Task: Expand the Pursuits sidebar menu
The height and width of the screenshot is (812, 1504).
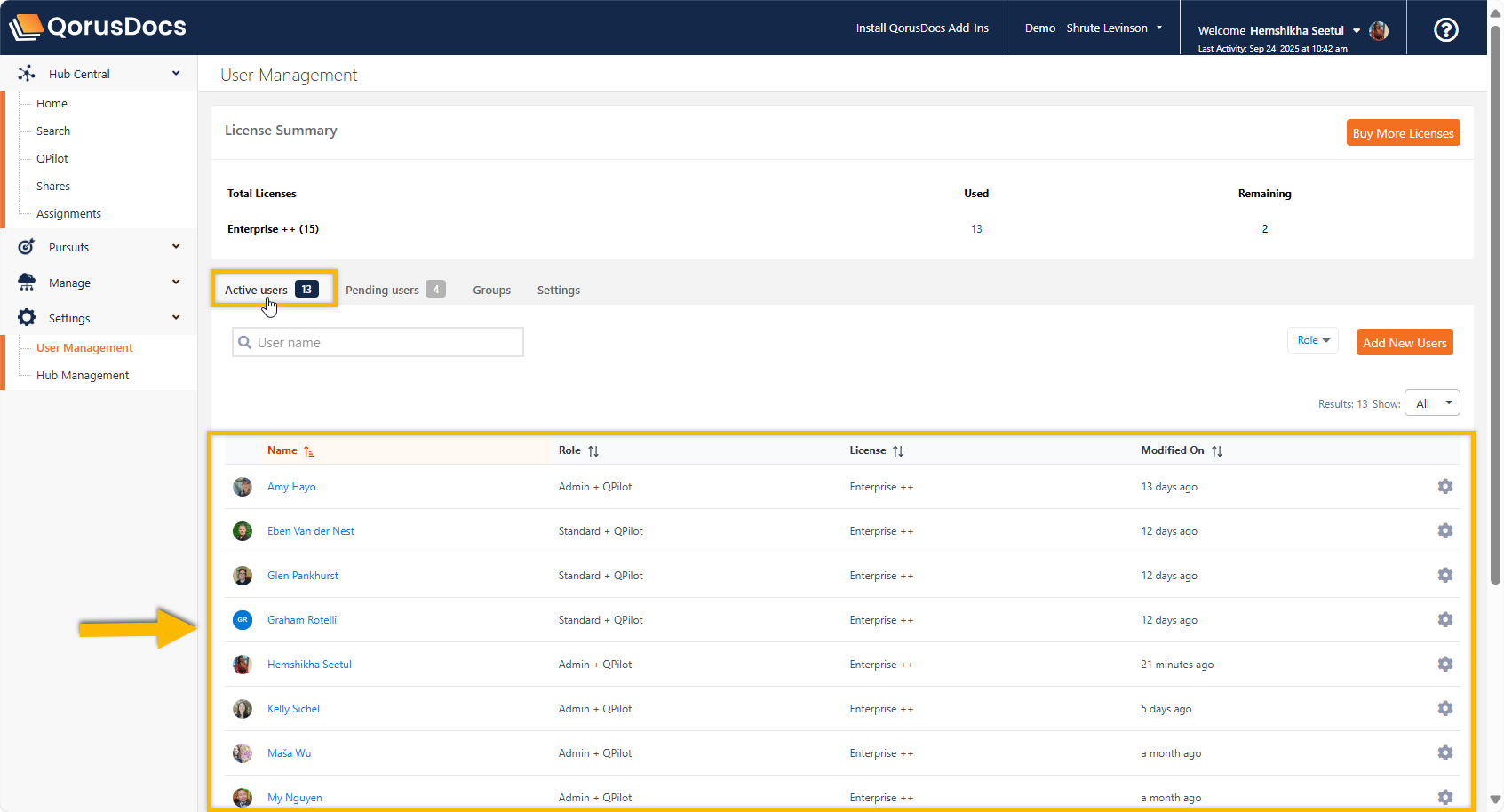Action: pyautogui.click(x=176, y=247)
